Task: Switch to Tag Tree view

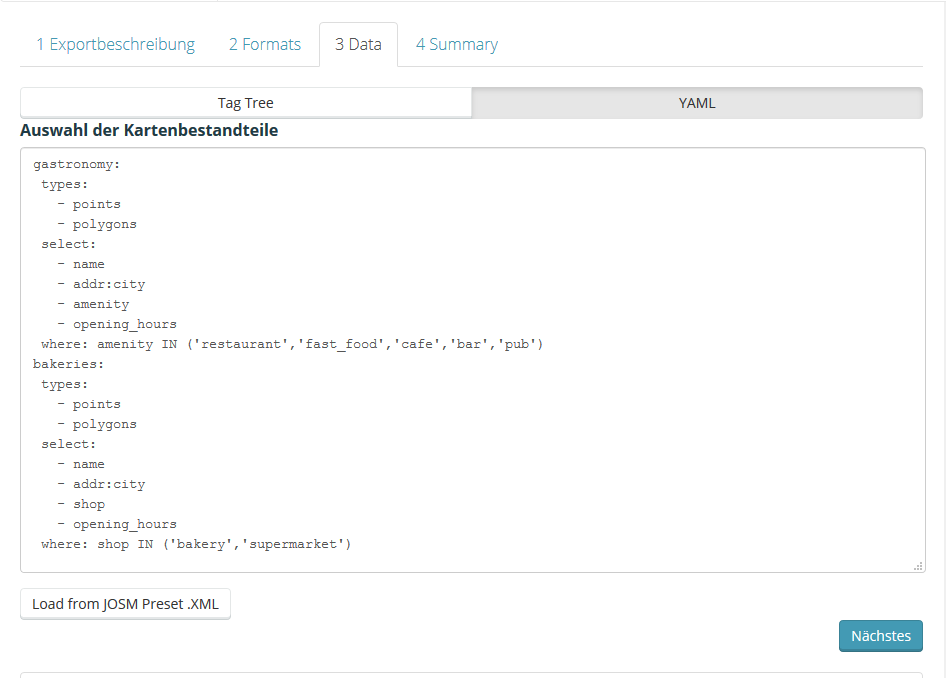Action: [x=245, y=103]
